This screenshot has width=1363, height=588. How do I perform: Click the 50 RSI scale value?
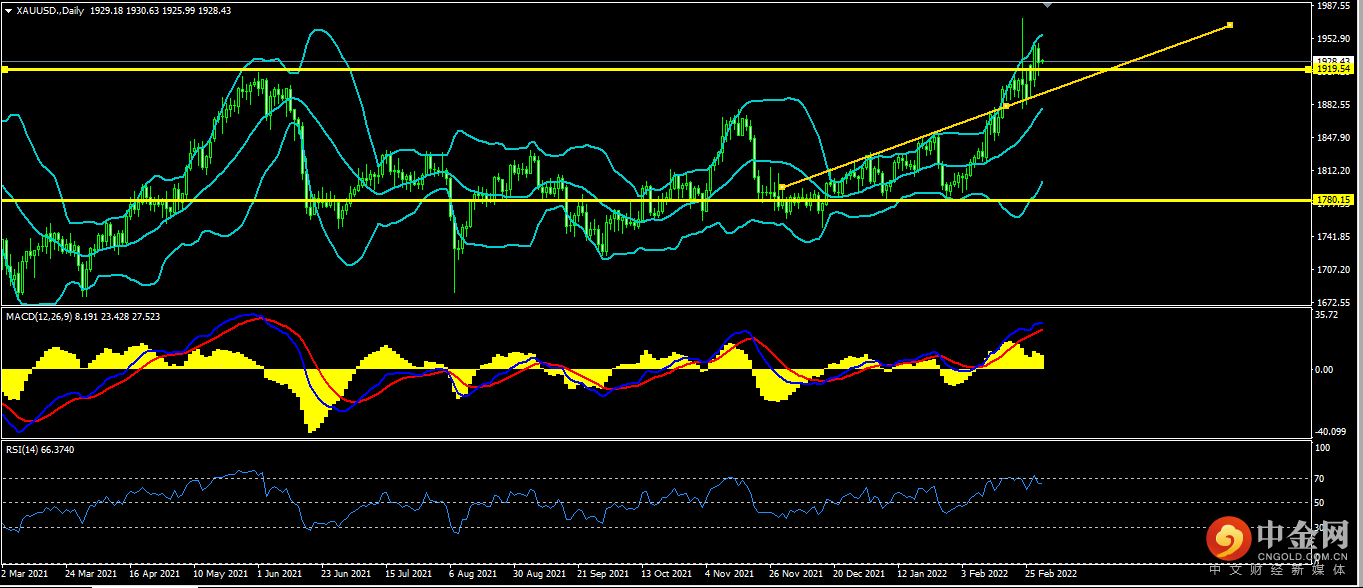pyautogui.click(x=1320, y=503)
